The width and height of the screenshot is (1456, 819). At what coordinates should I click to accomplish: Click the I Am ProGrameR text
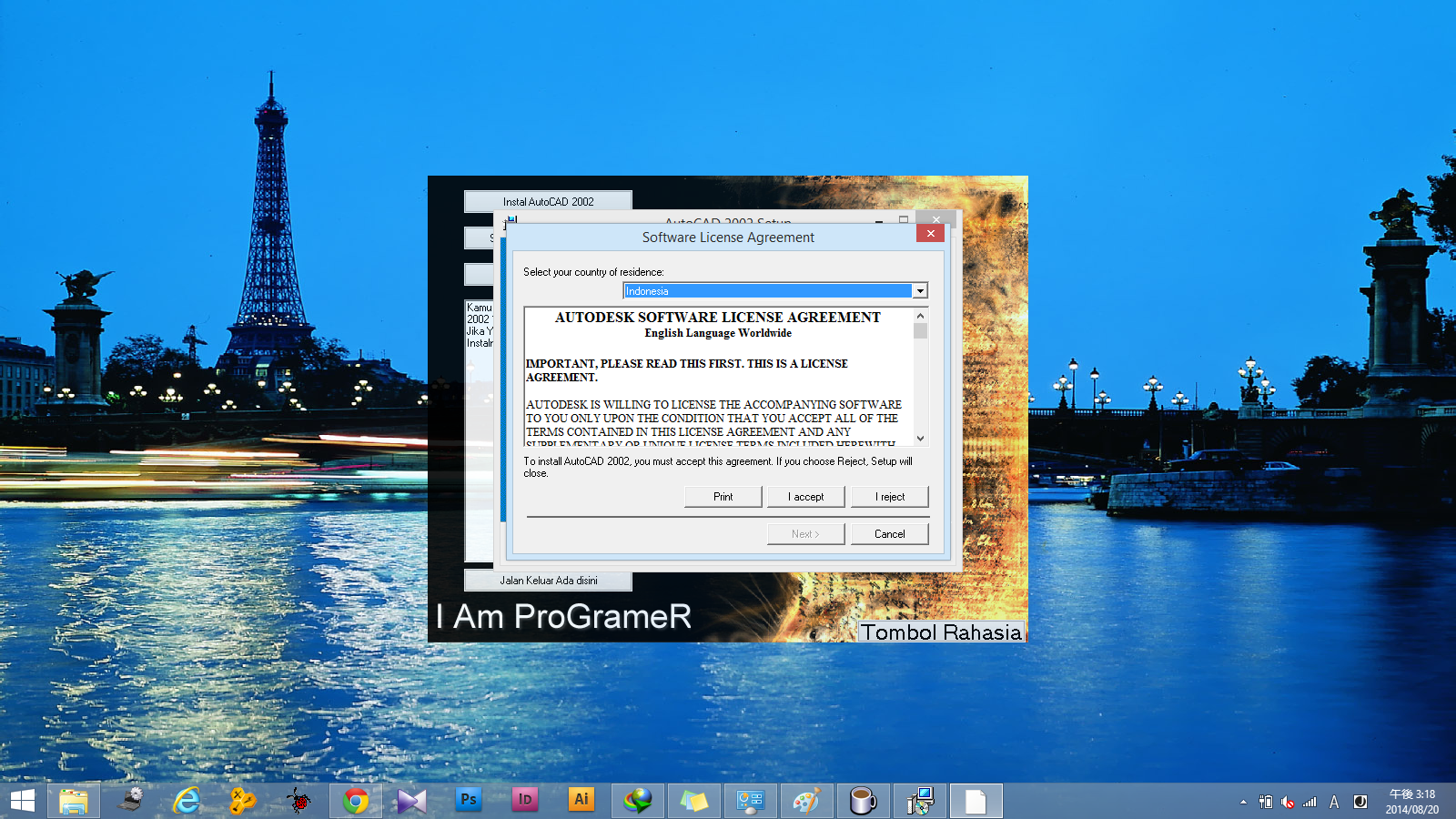(563, 616)
